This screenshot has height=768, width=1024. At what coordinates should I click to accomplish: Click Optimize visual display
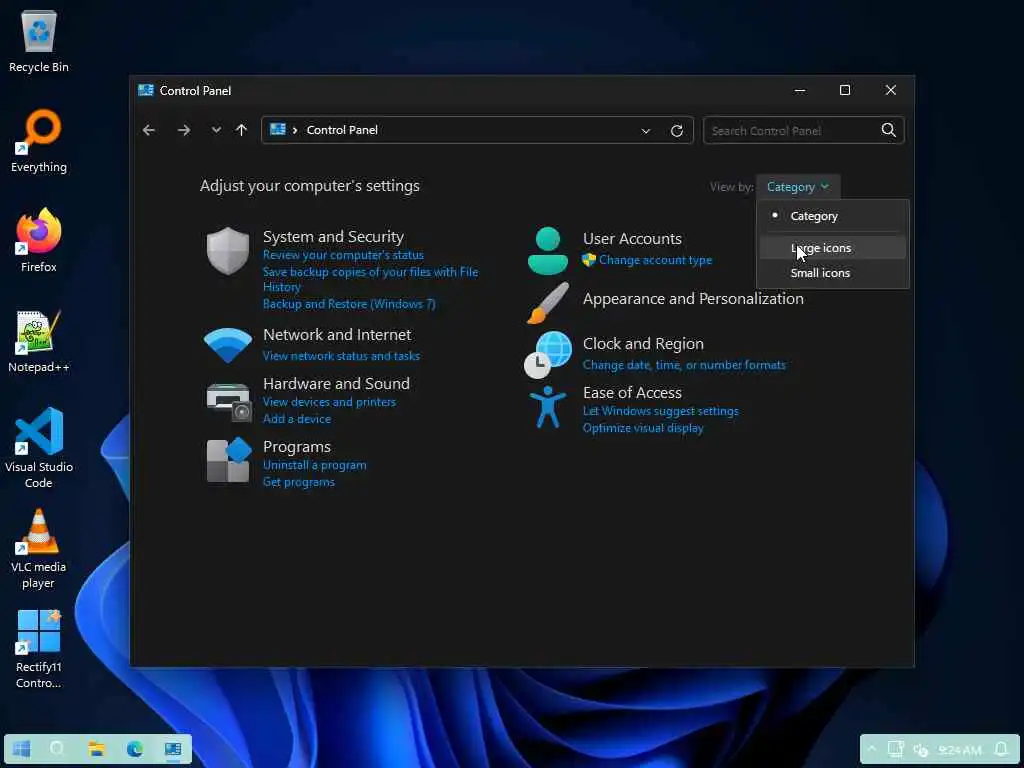[643, 428]
